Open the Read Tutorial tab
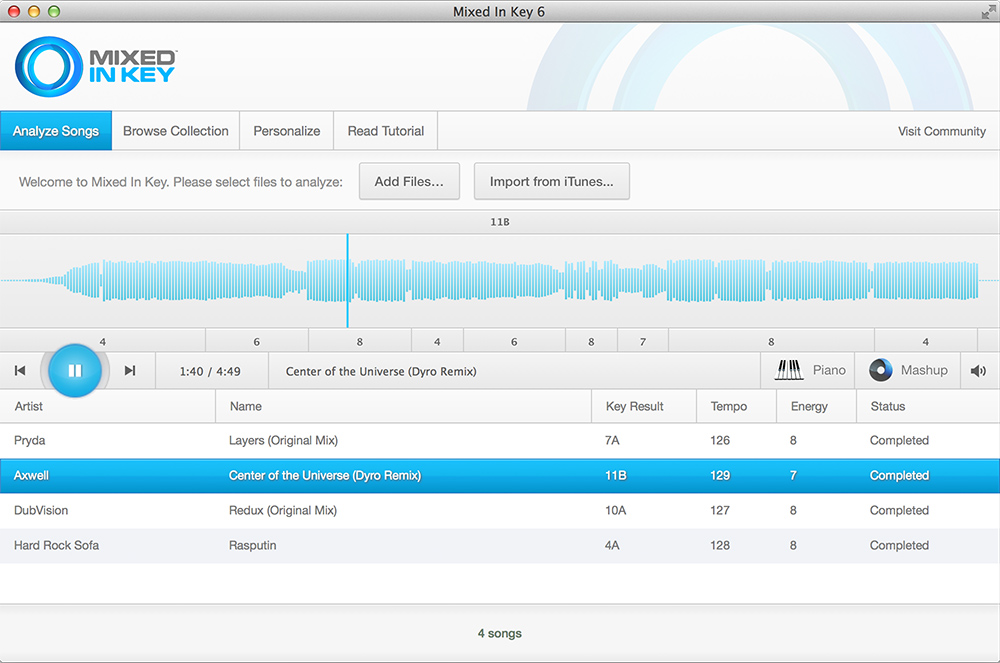 pyautogui.click(x=386, y=131)
